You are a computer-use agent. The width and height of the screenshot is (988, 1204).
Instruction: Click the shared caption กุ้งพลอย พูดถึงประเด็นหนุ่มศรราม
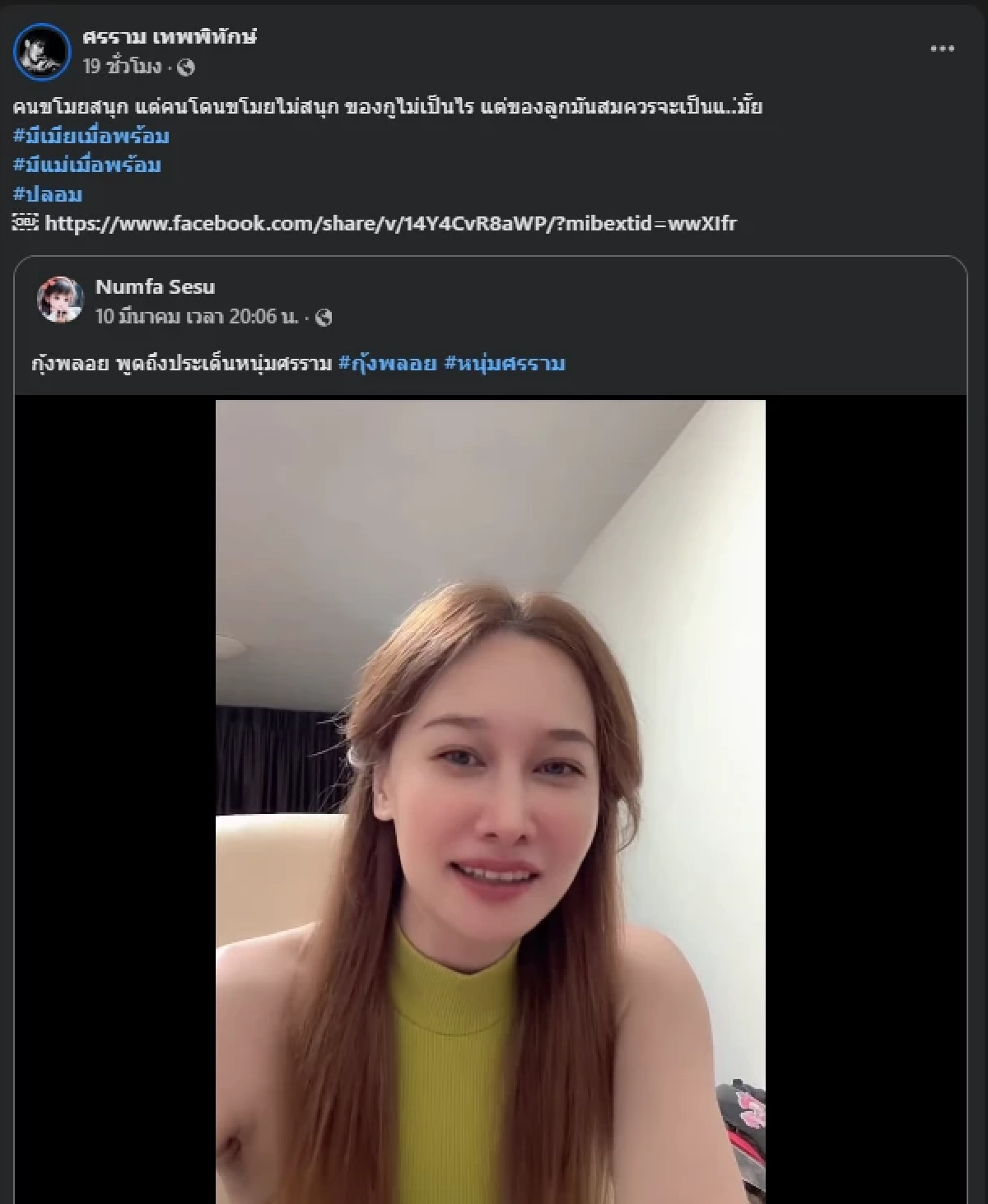pos(181,364)
